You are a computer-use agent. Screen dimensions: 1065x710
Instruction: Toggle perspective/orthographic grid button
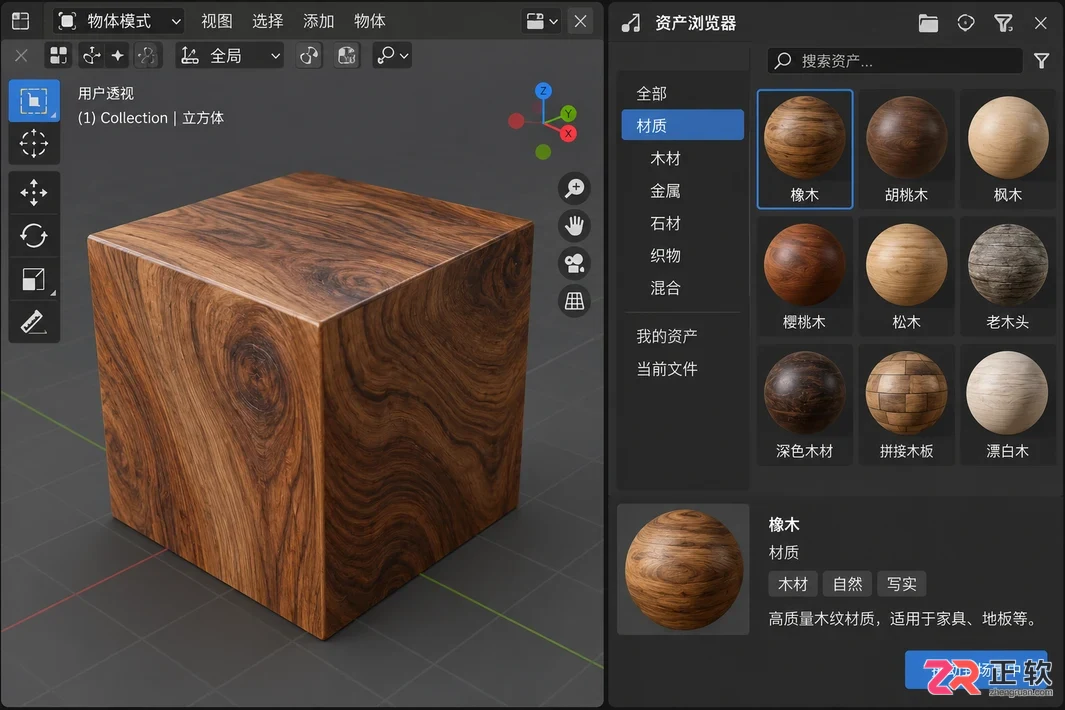575,300
